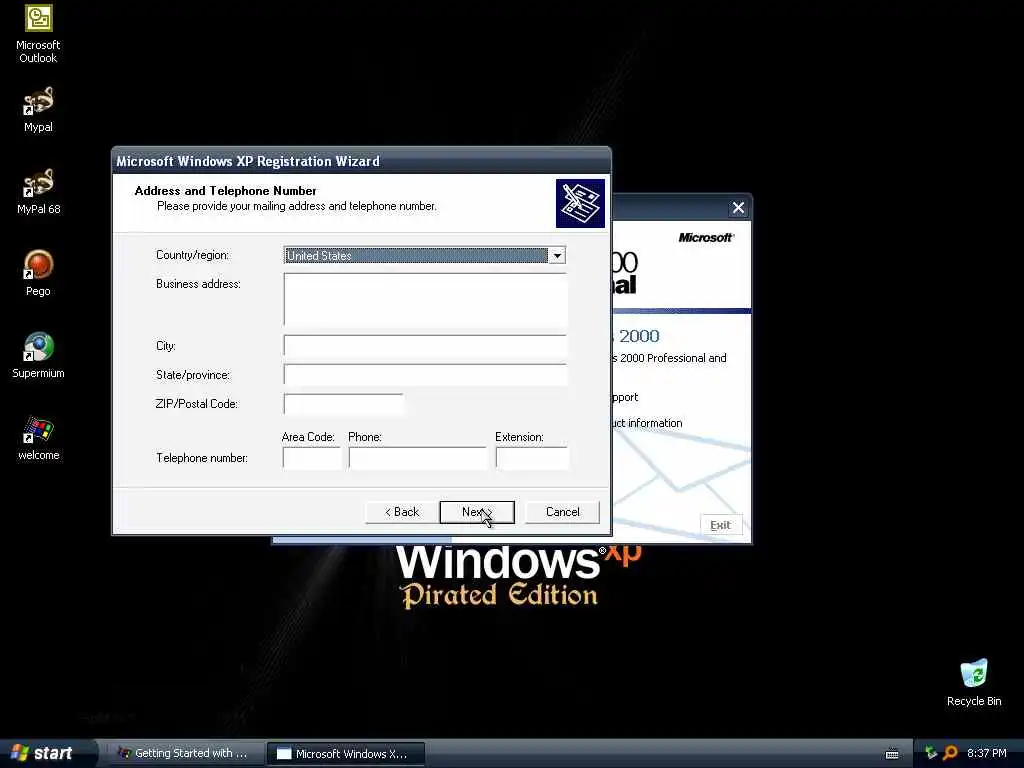Switch to Getting Started taskbar item
The width and height of the screenshot is (1024, 768).
[x=184, y=754]
